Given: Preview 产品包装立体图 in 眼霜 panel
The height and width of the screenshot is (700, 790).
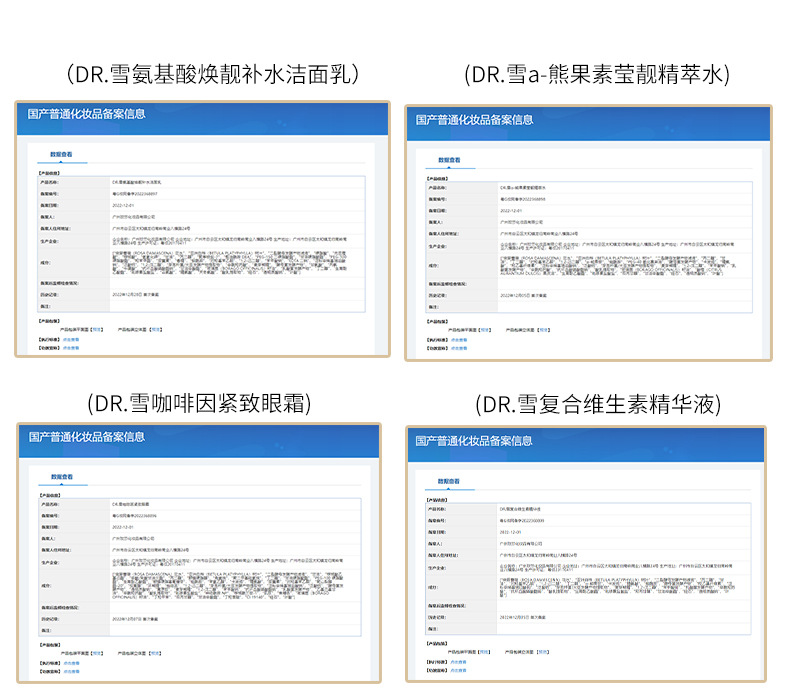Looking at the screenshot, I should coord(156,653).
